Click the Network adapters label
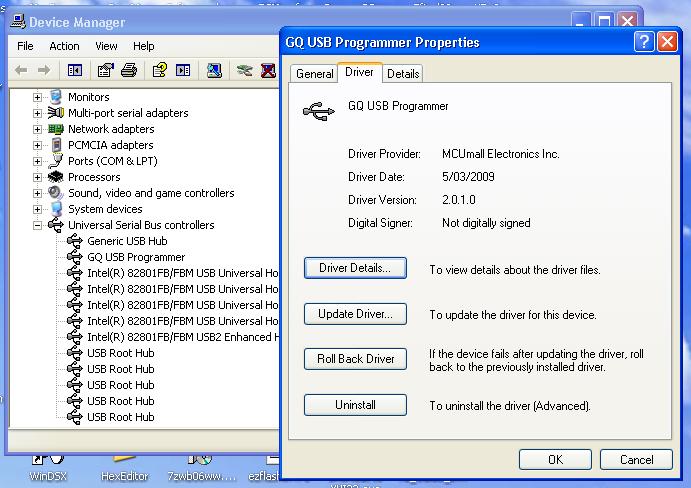 [x=111, y=129]
